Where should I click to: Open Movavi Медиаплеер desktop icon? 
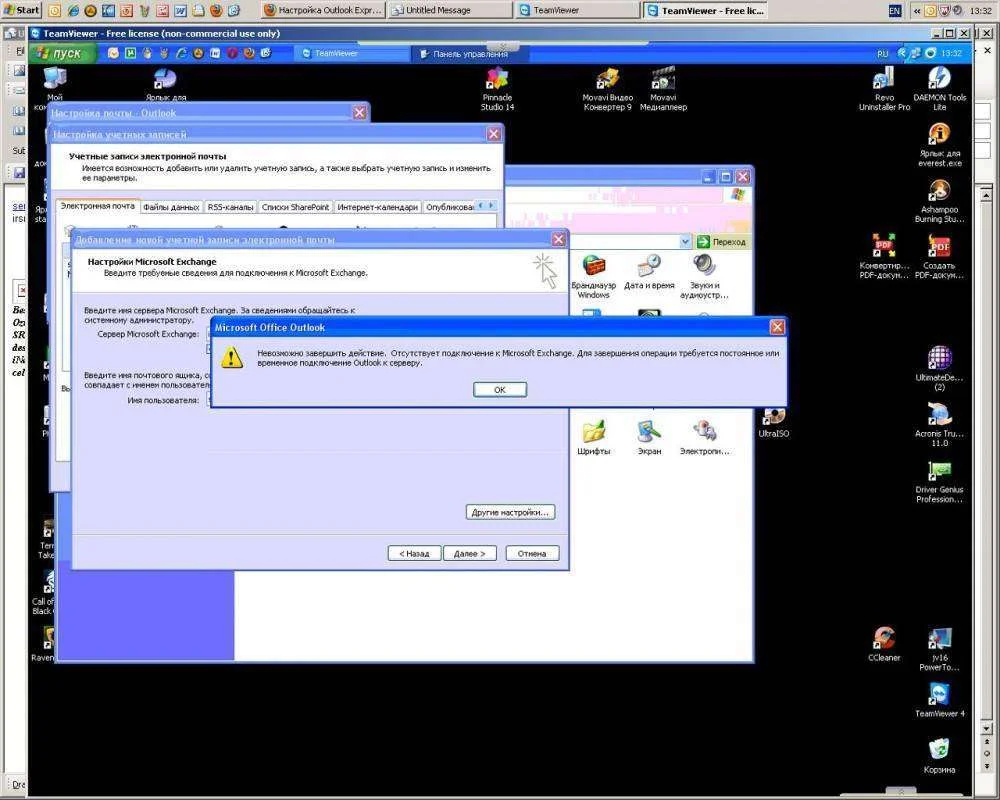click(x=663, y=89)
